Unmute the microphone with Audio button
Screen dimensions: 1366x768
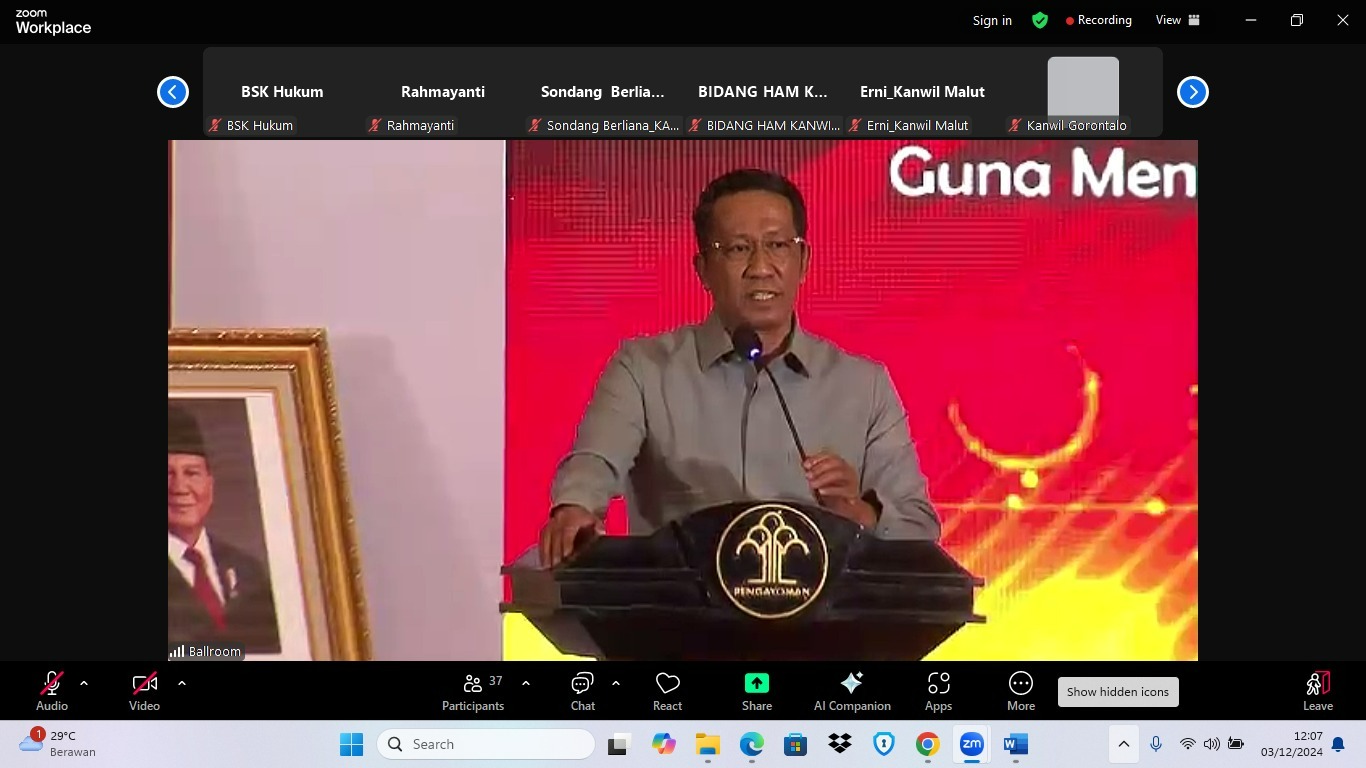click(52, 691)
